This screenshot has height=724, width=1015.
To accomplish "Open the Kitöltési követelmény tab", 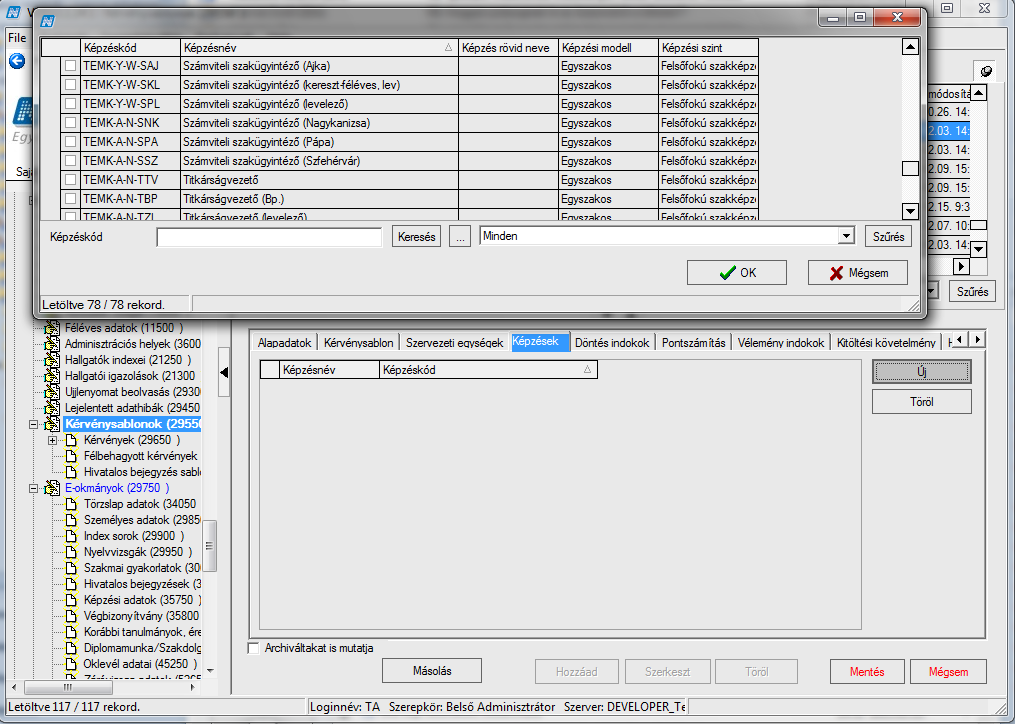I will (x=886, y=343).
